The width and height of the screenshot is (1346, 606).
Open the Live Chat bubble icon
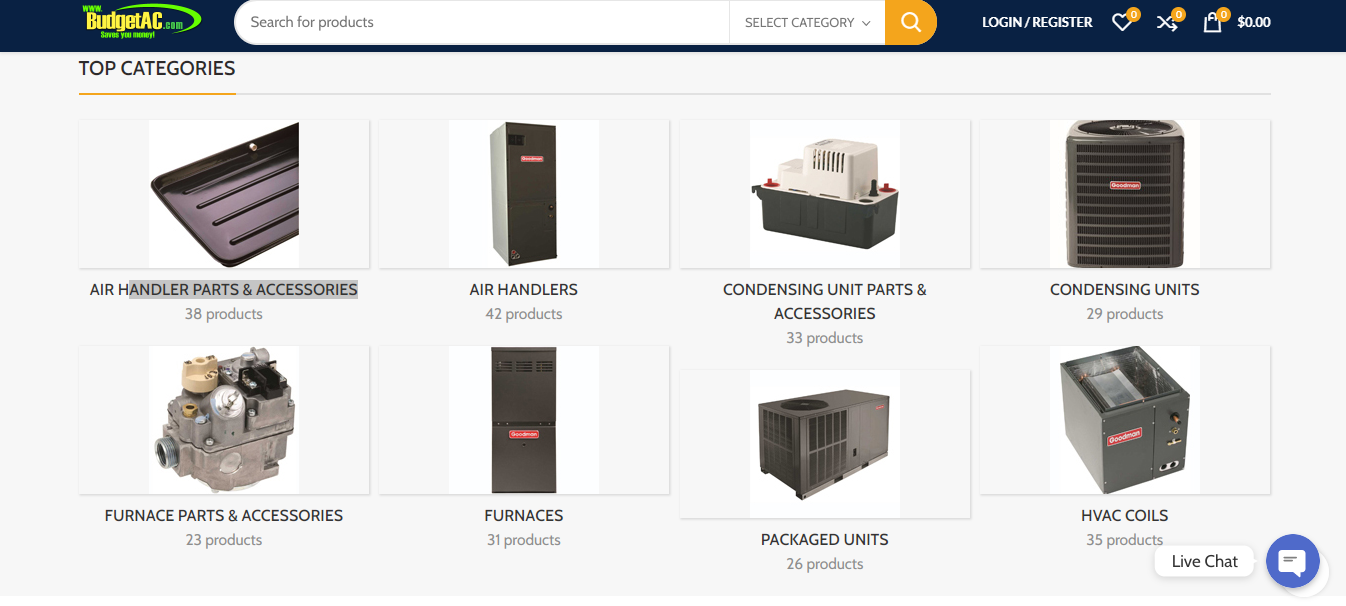click(1293, 561)
